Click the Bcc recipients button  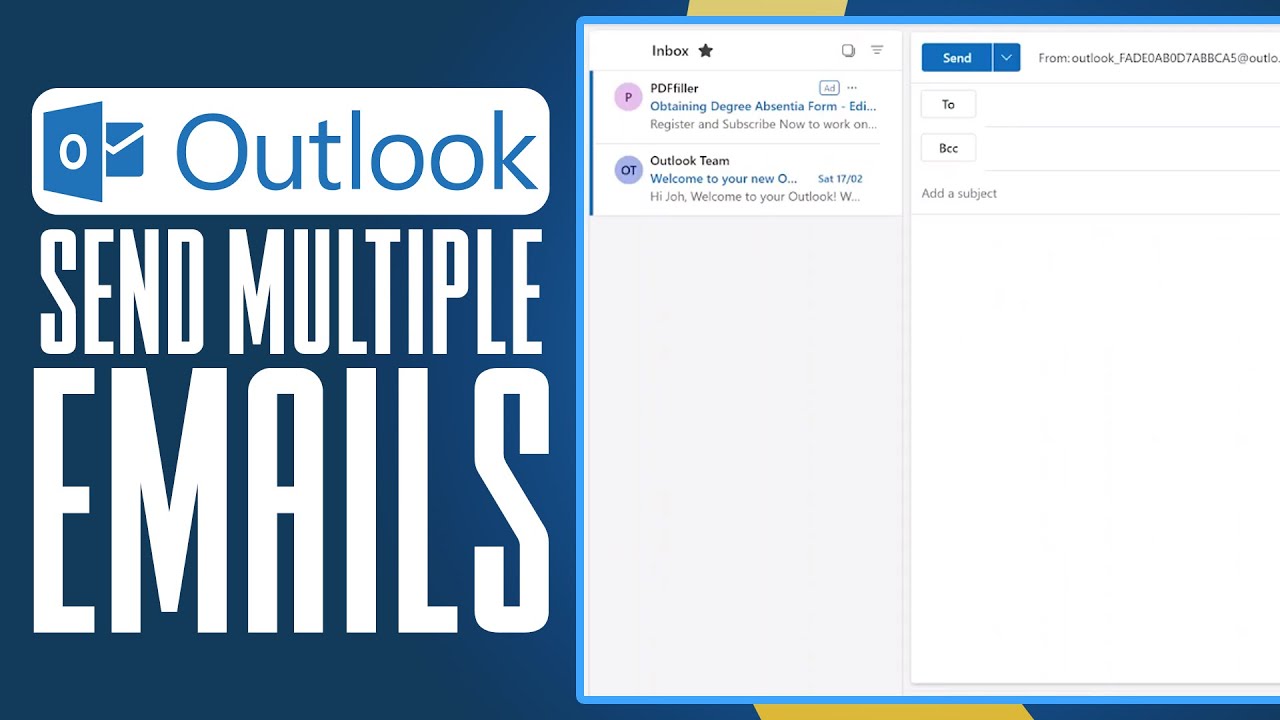[948, 148]
